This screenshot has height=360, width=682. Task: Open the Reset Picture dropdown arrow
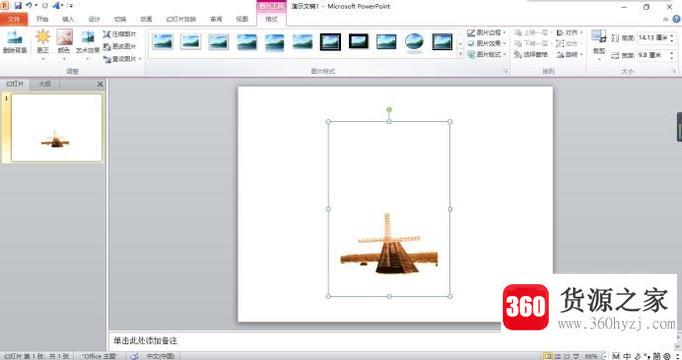pyautogui.click(x=140, y=59)
